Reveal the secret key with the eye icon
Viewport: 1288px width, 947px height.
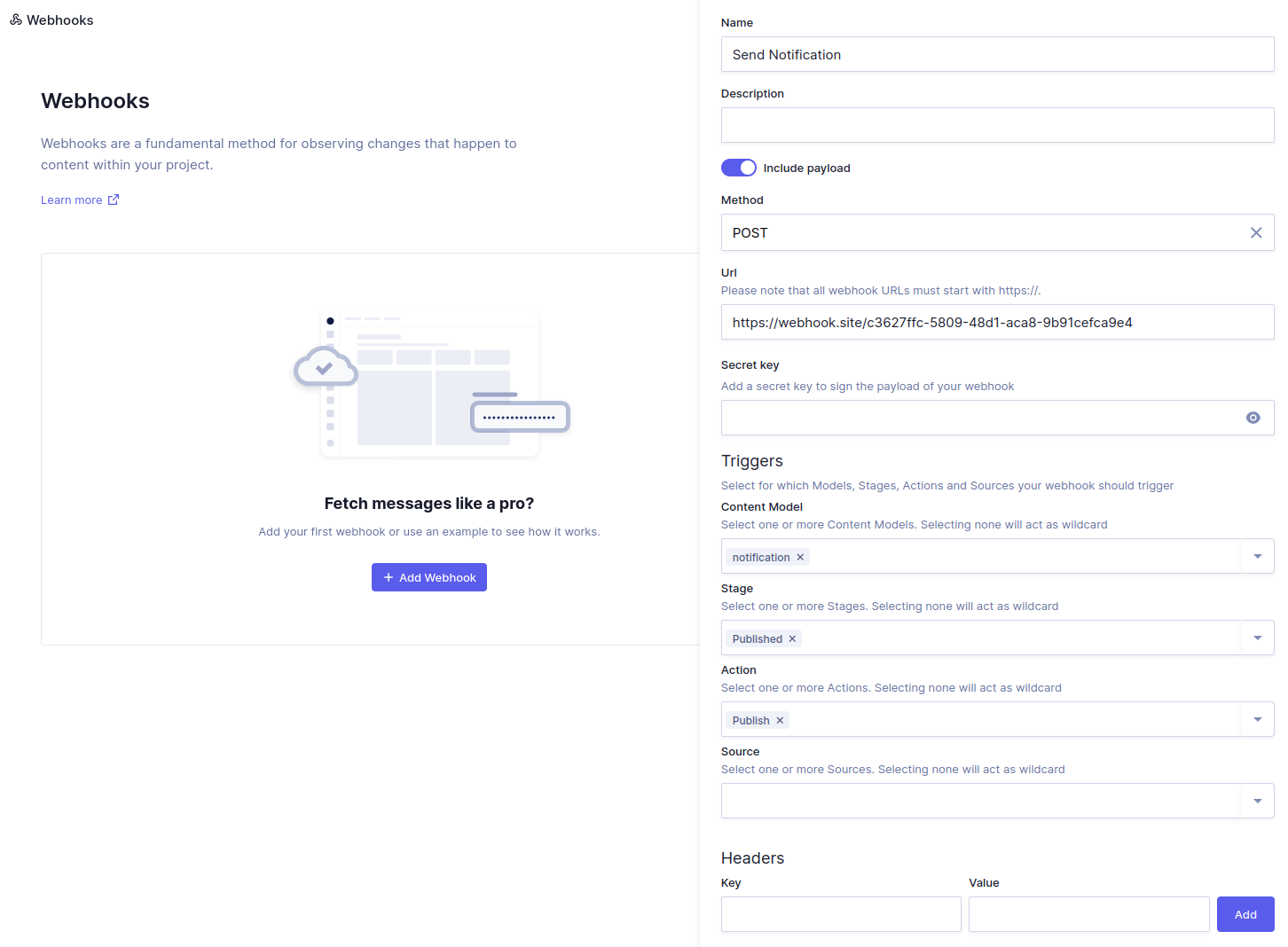(1253, 418)
